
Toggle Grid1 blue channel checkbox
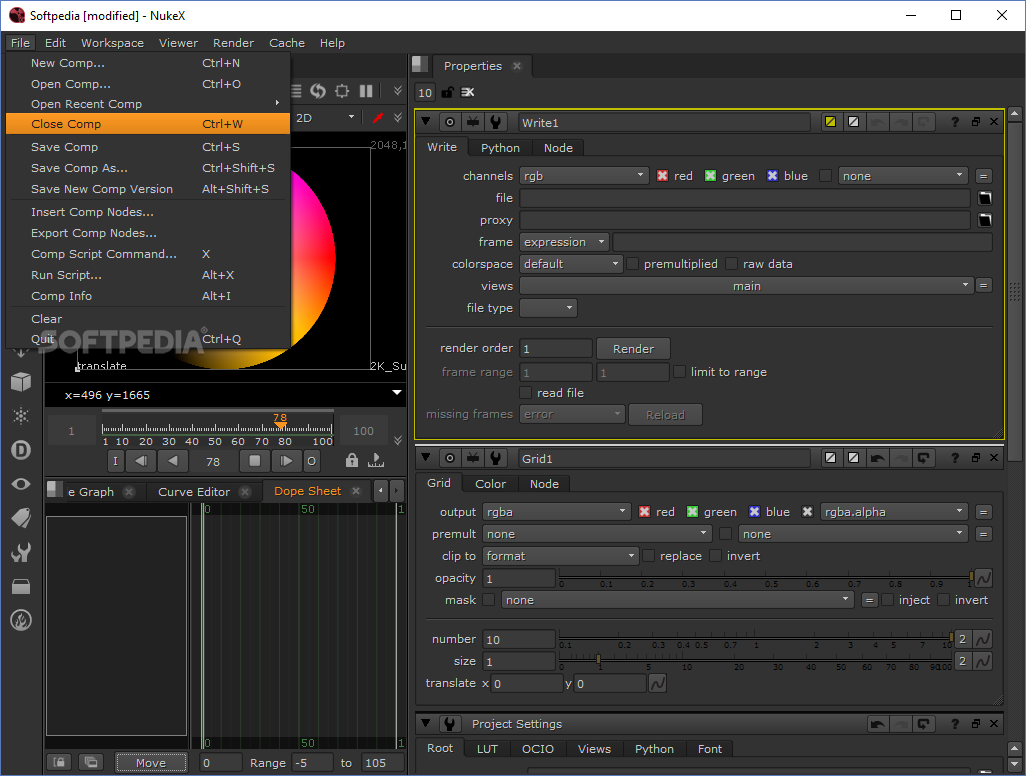click(754, 512)
